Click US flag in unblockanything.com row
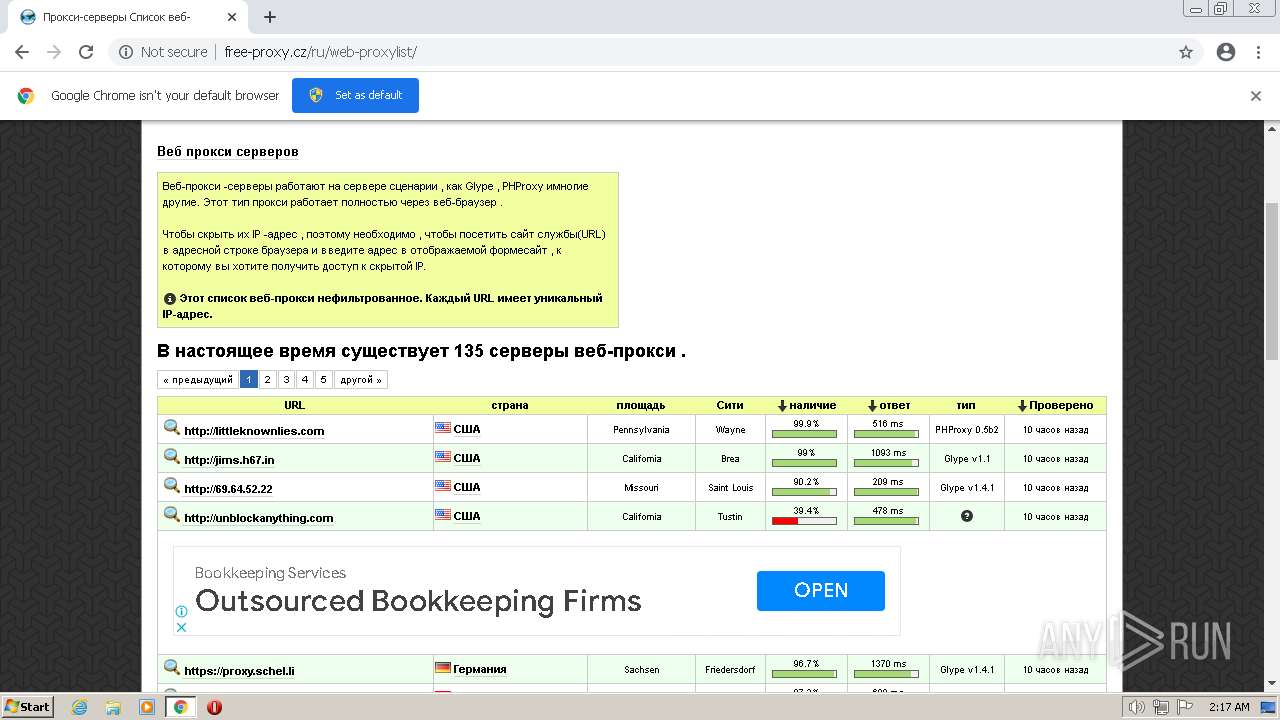The width and height of the screenshot is (1280, 720). pyautogui.click(x=443, y=515)
